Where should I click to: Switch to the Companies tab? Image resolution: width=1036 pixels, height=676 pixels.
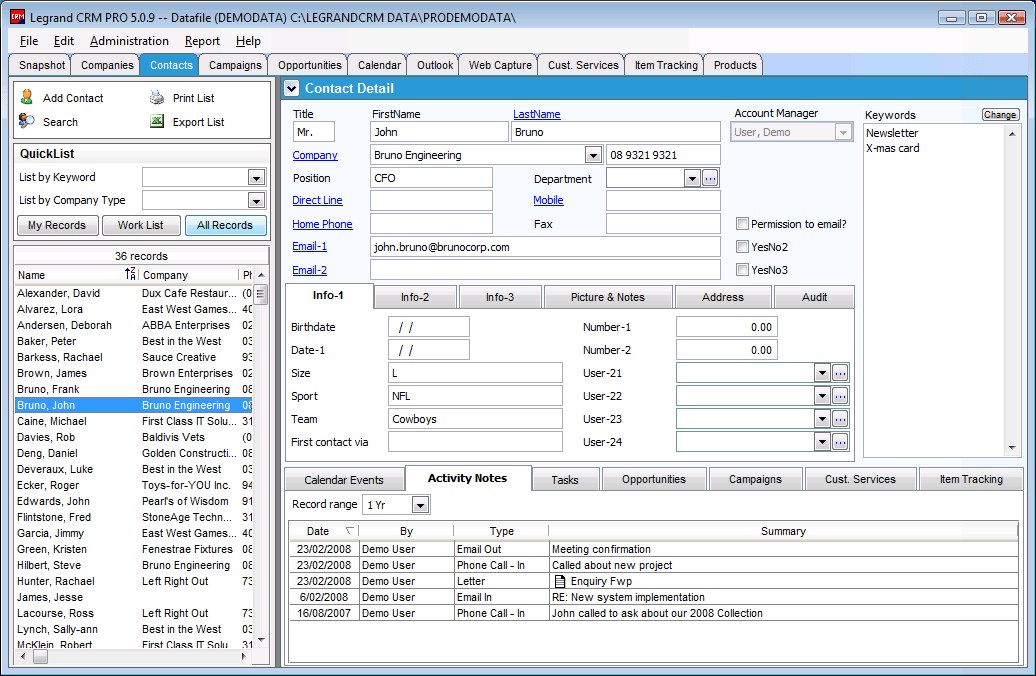click(107, 65)
